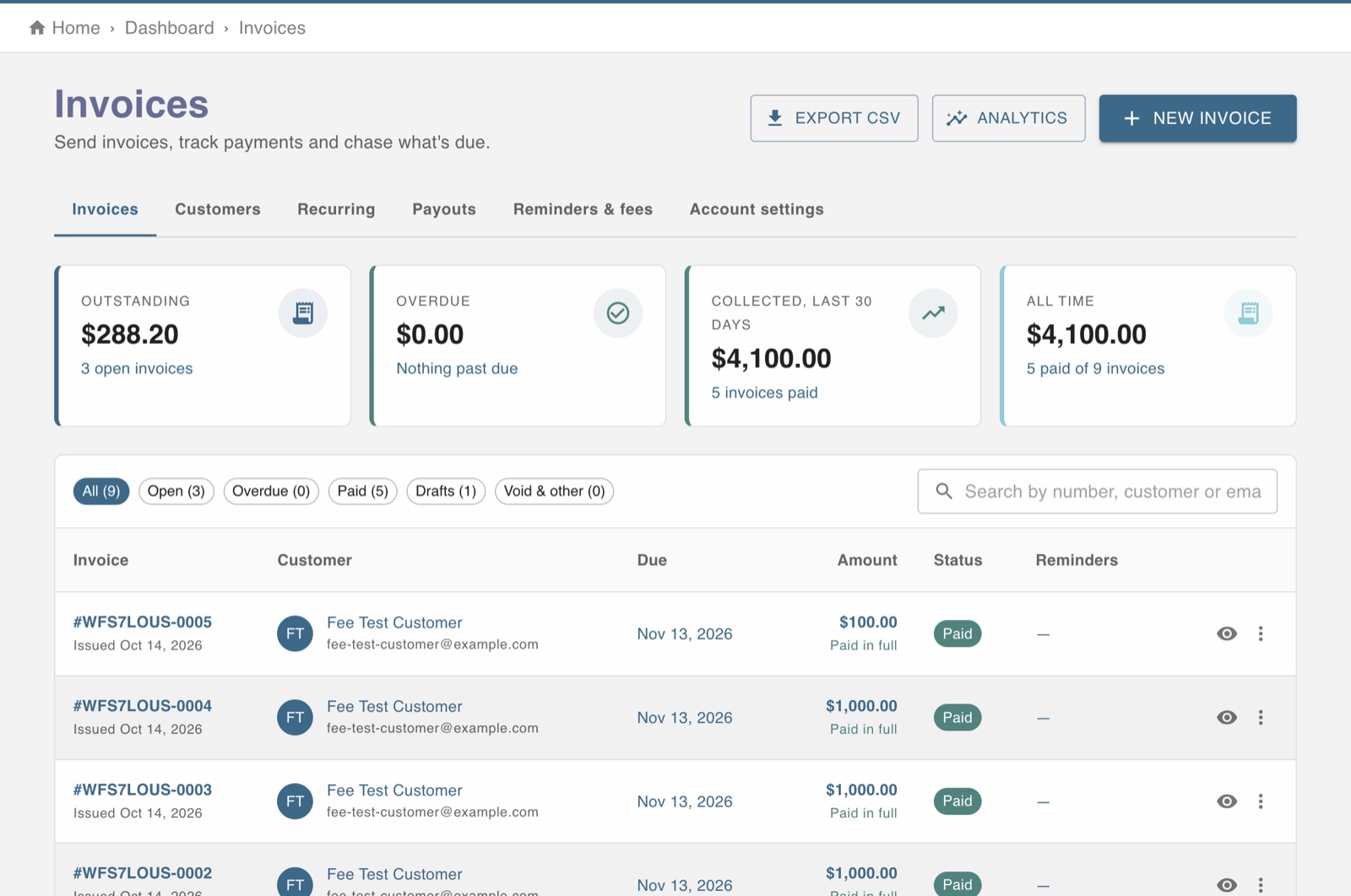The image size is (1351, 896).
Task: Go to Dashboard breadcrumb link
Action: click(x=170, y=28)
